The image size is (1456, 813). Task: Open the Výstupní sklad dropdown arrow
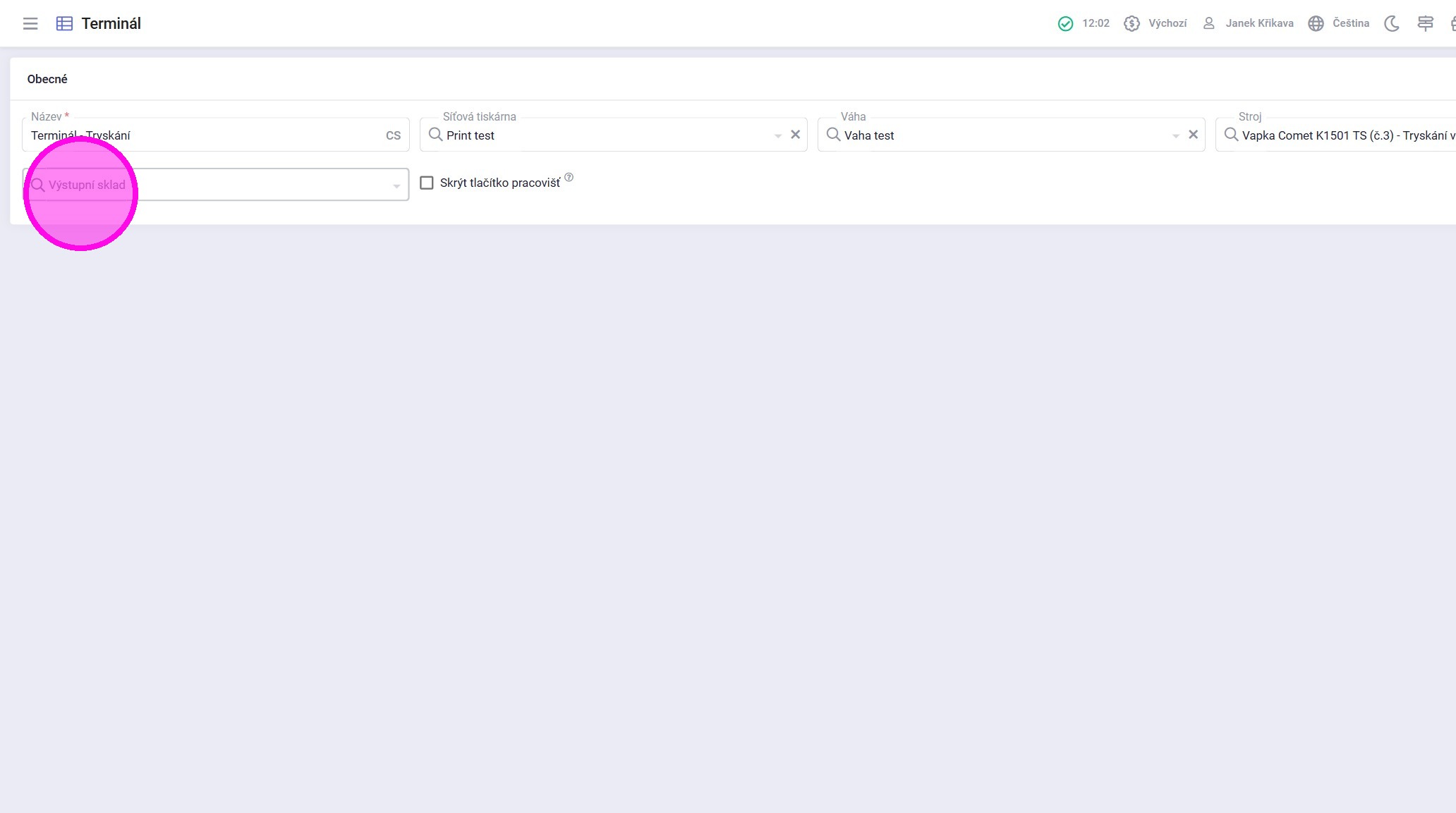[x=396, y=185]
